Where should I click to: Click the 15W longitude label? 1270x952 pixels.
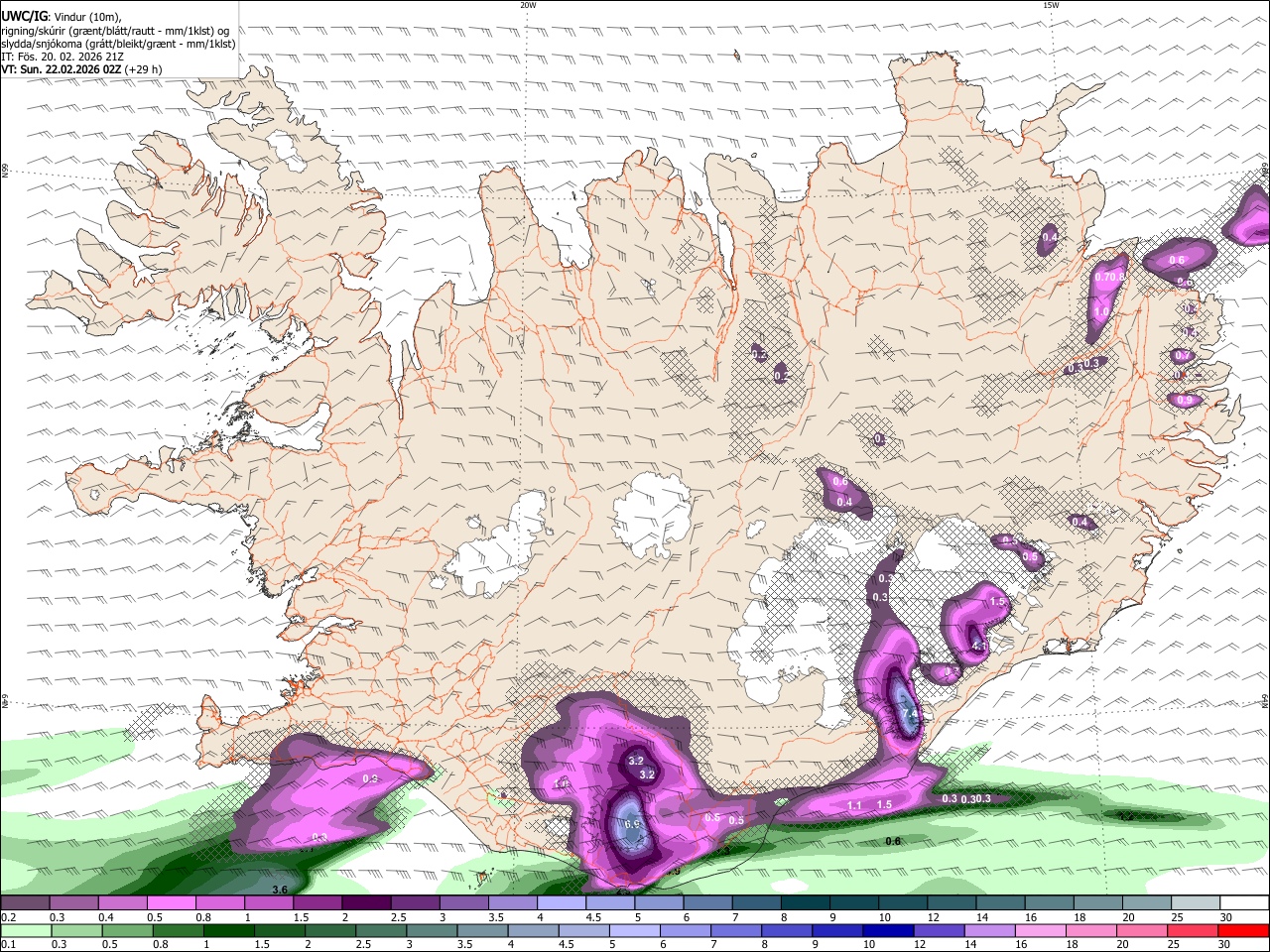[x=1050, y=5]
